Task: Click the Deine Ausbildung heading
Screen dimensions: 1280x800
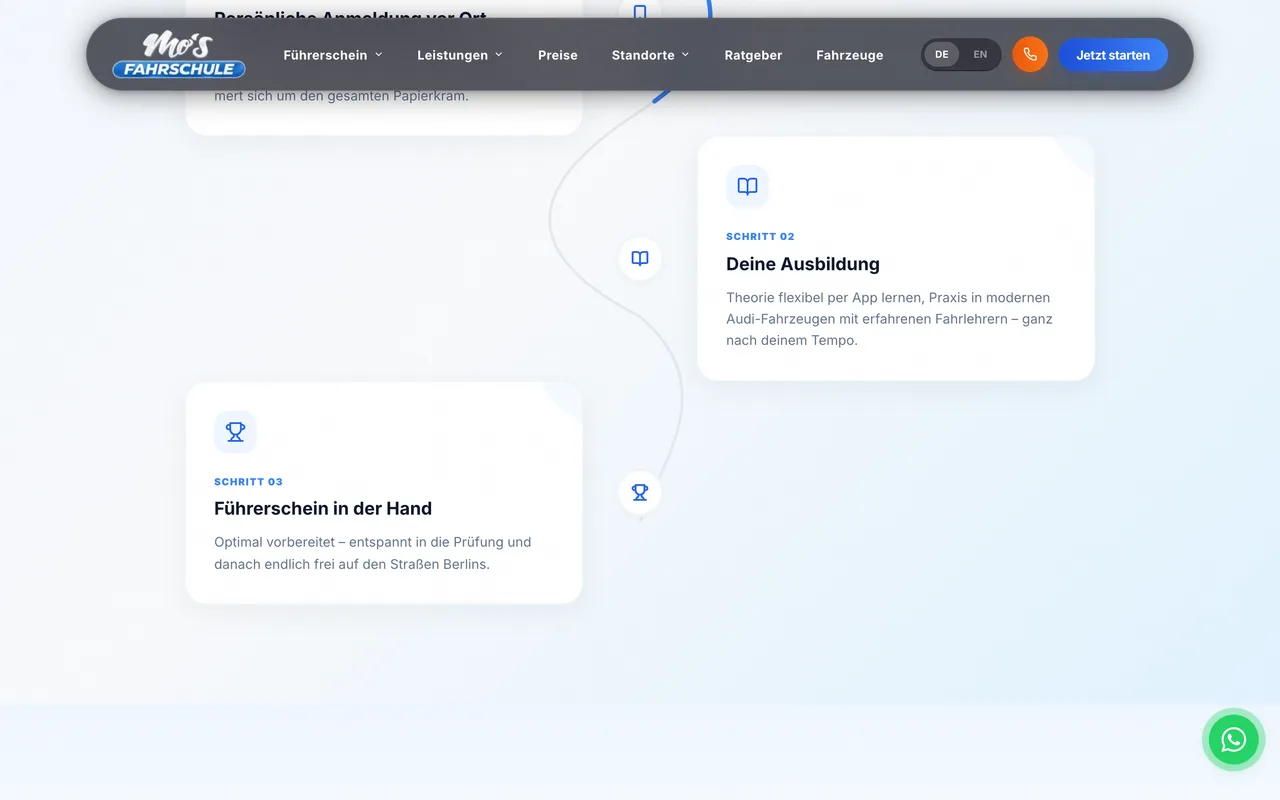Action: pyautogui.click(x=803, y=264)
